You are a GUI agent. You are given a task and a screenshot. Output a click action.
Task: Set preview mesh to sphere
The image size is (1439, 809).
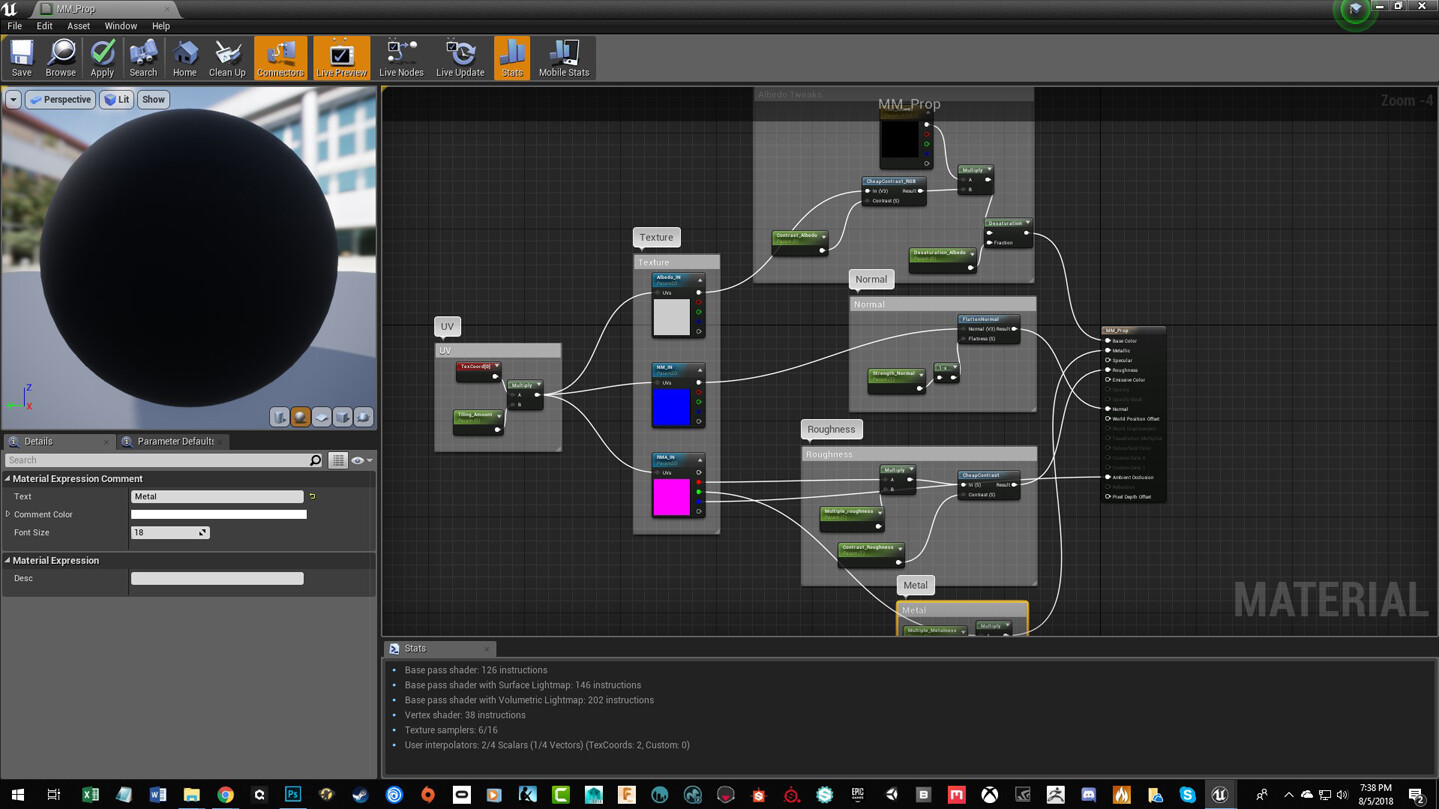point(301,417)
